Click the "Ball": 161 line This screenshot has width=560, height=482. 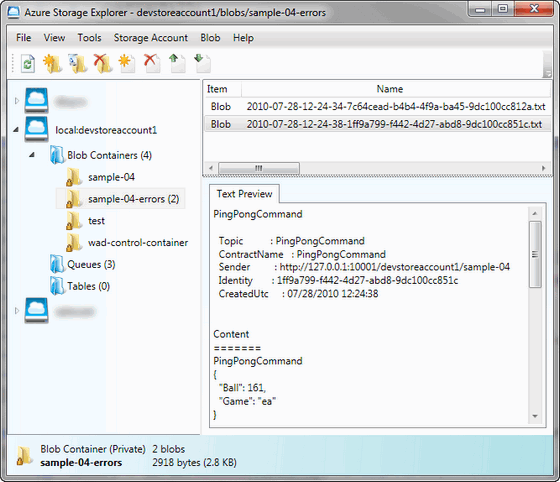[242, 388]
